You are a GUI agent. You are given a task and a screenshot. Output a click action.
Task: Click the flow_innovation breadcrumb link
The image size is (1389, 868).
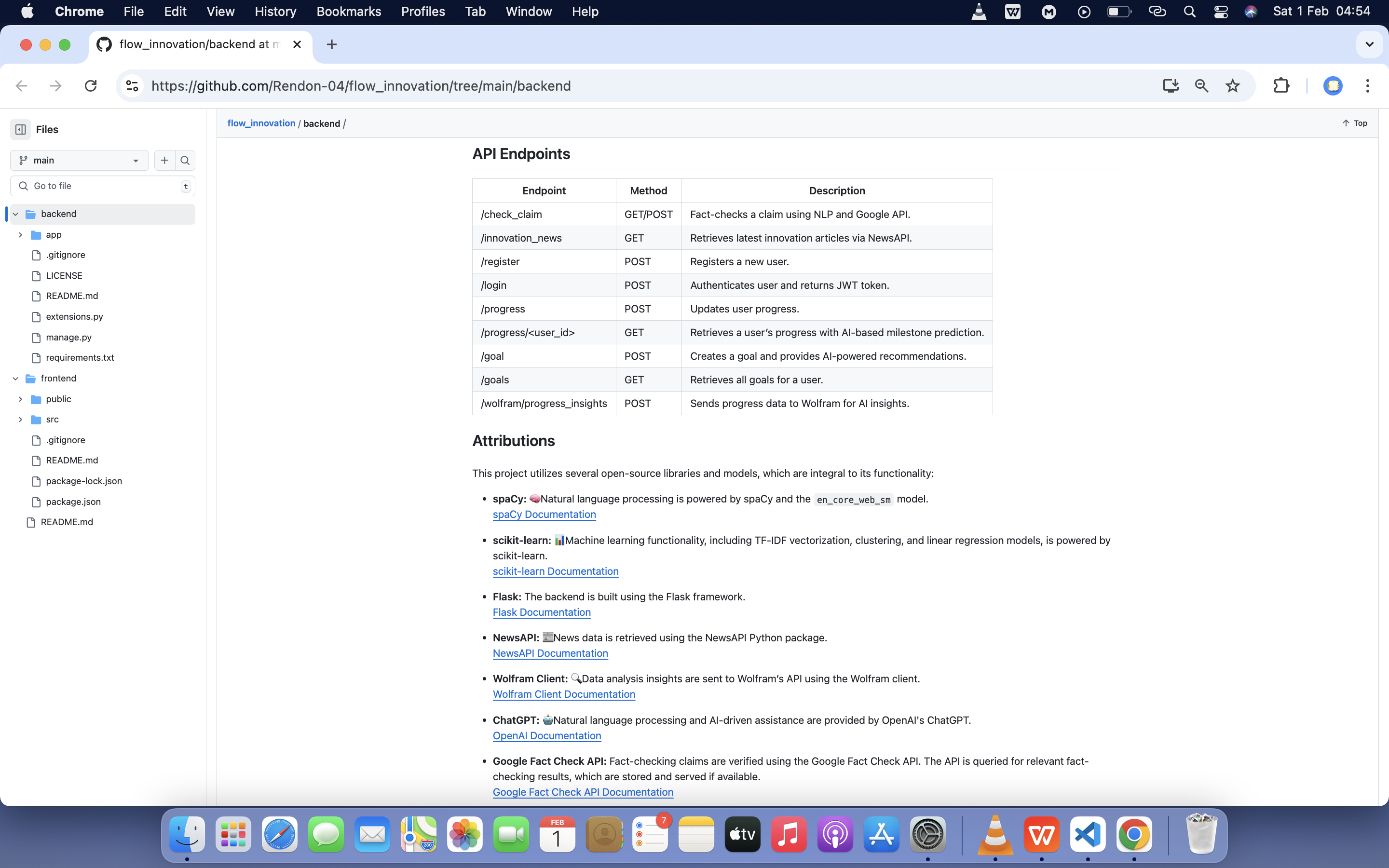pyautogui.click(x=261, y=123)
